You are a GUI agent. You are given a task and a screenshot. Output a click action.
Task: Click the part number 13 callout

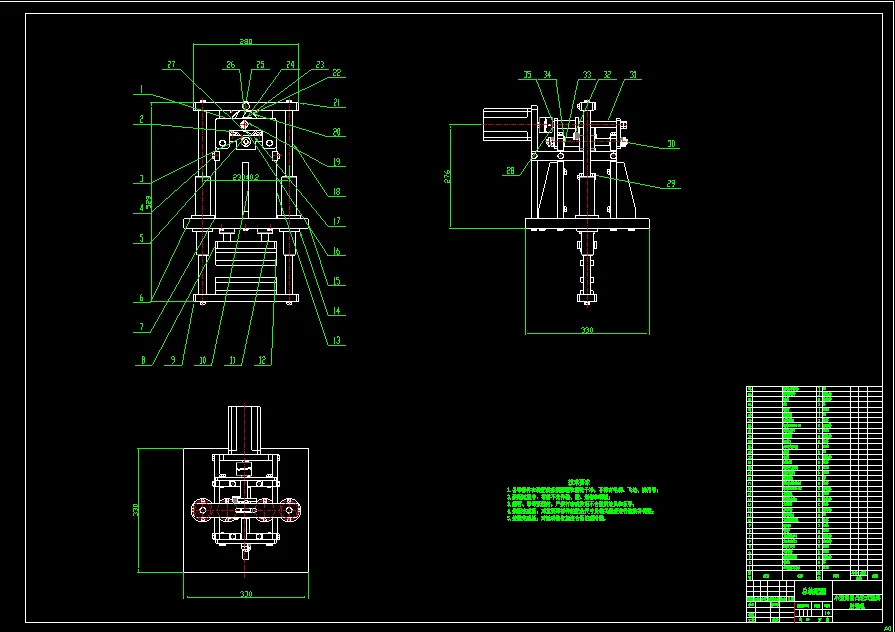tap(337, 340)
